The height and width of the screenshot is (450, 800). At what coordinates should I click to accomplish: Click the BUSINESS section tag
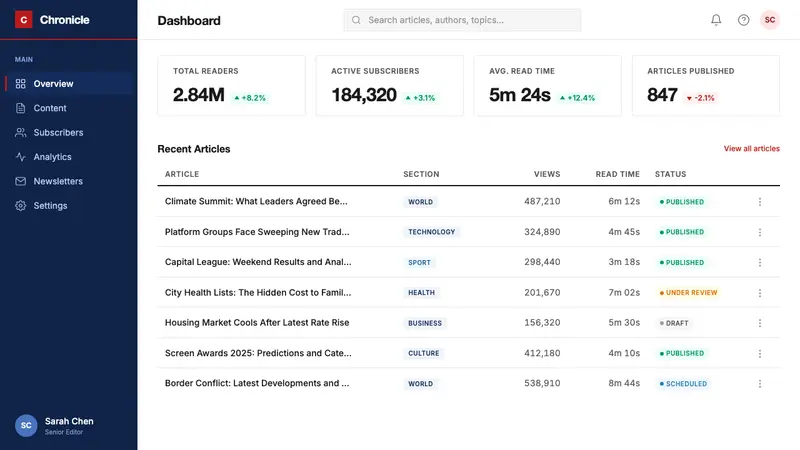(x=425, y=323)
